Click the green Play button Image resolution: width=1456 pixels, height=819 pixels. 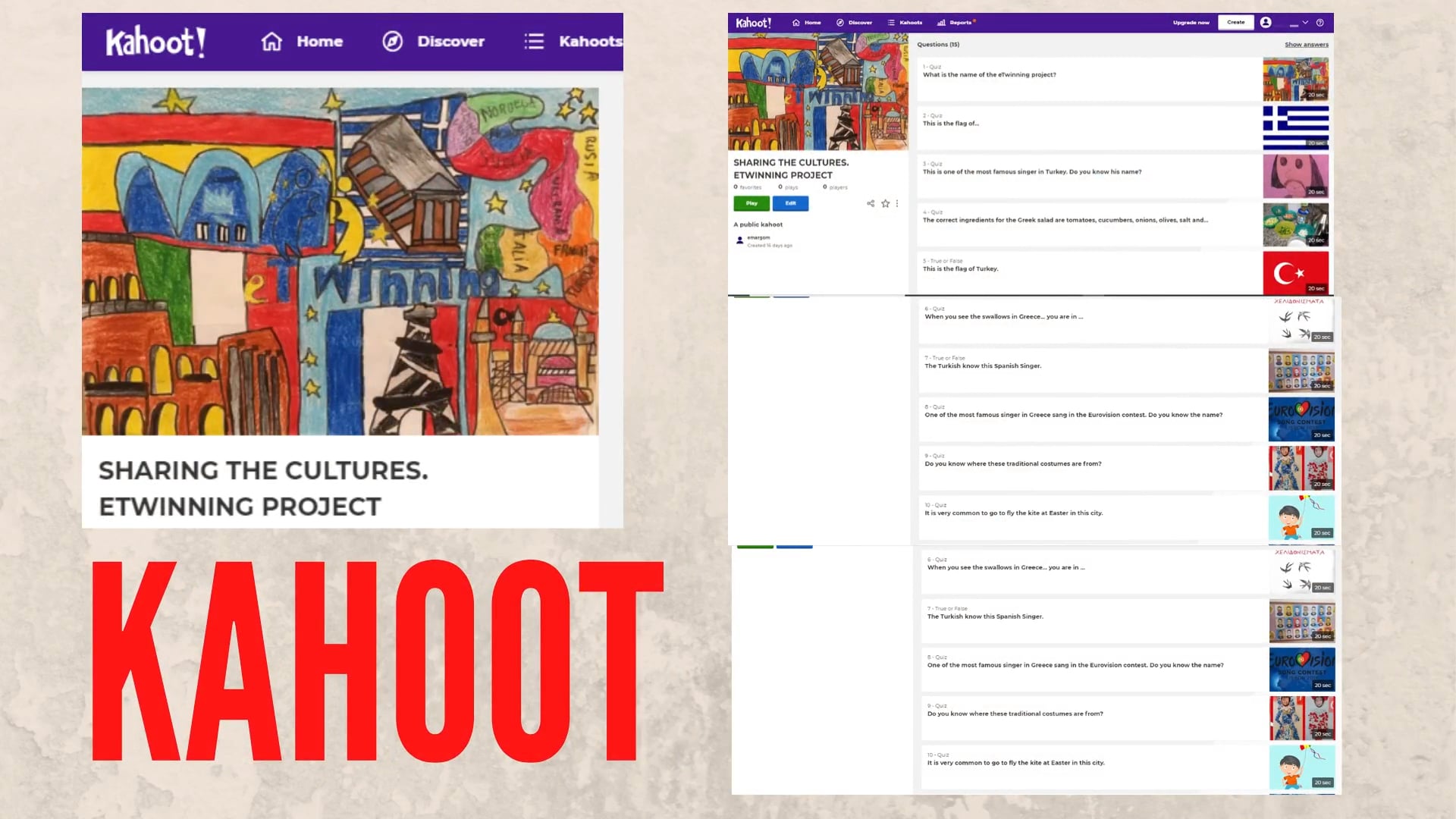coord(752,203)
